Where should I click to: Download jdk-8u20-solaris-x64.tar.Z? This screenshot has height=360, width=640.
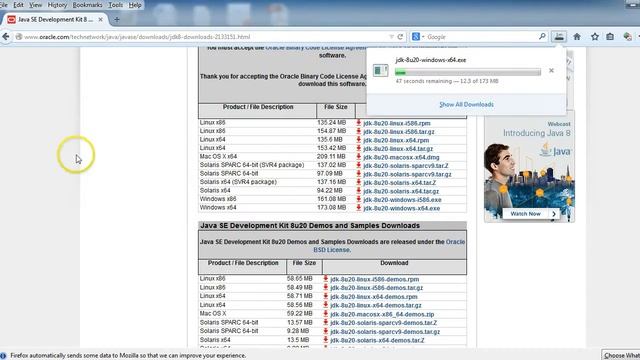coord(400,183)
